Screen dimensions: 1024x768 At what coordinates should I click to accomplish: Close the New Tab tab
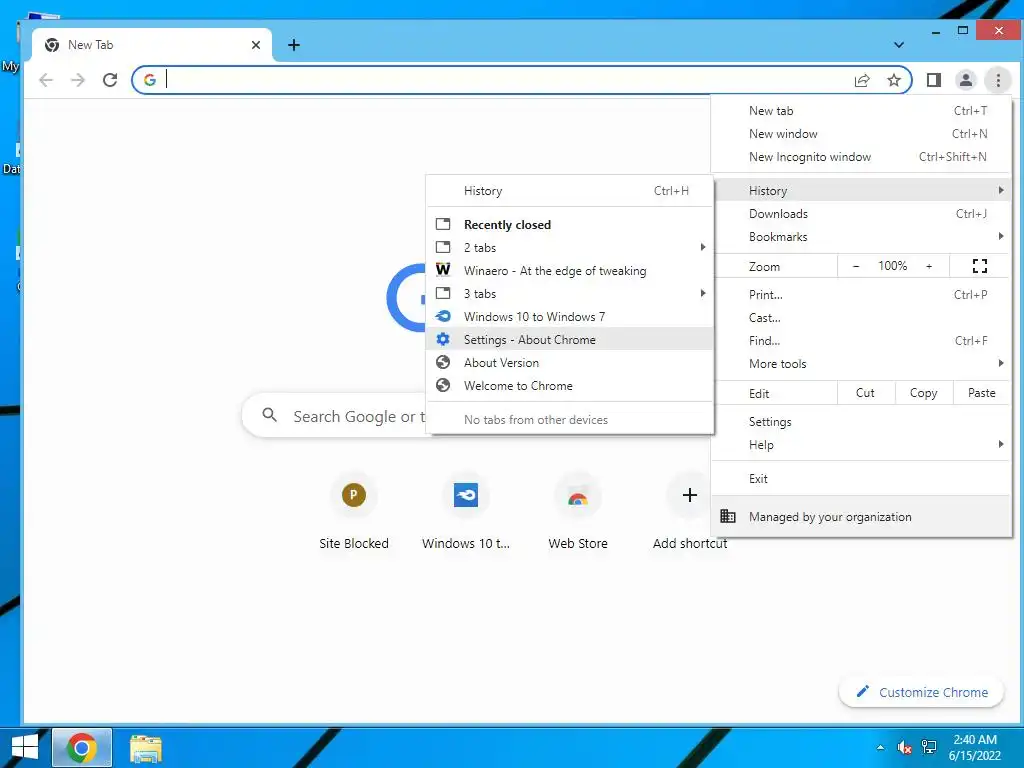click(256, 44)
